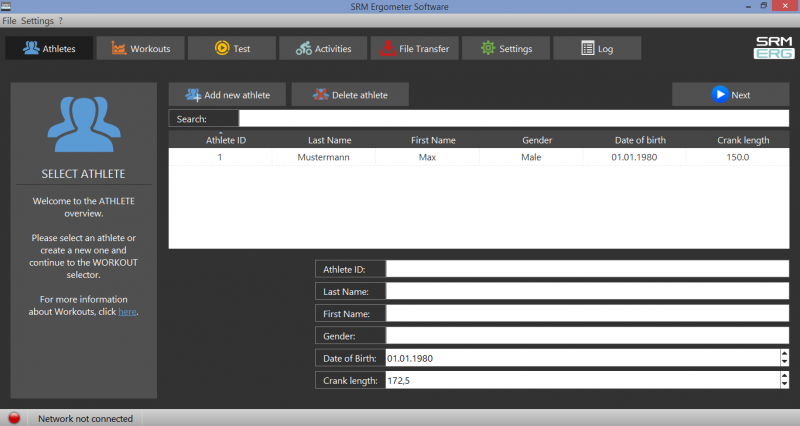Sort by First Name column header
800x426 pixels.
click(428, 140)
